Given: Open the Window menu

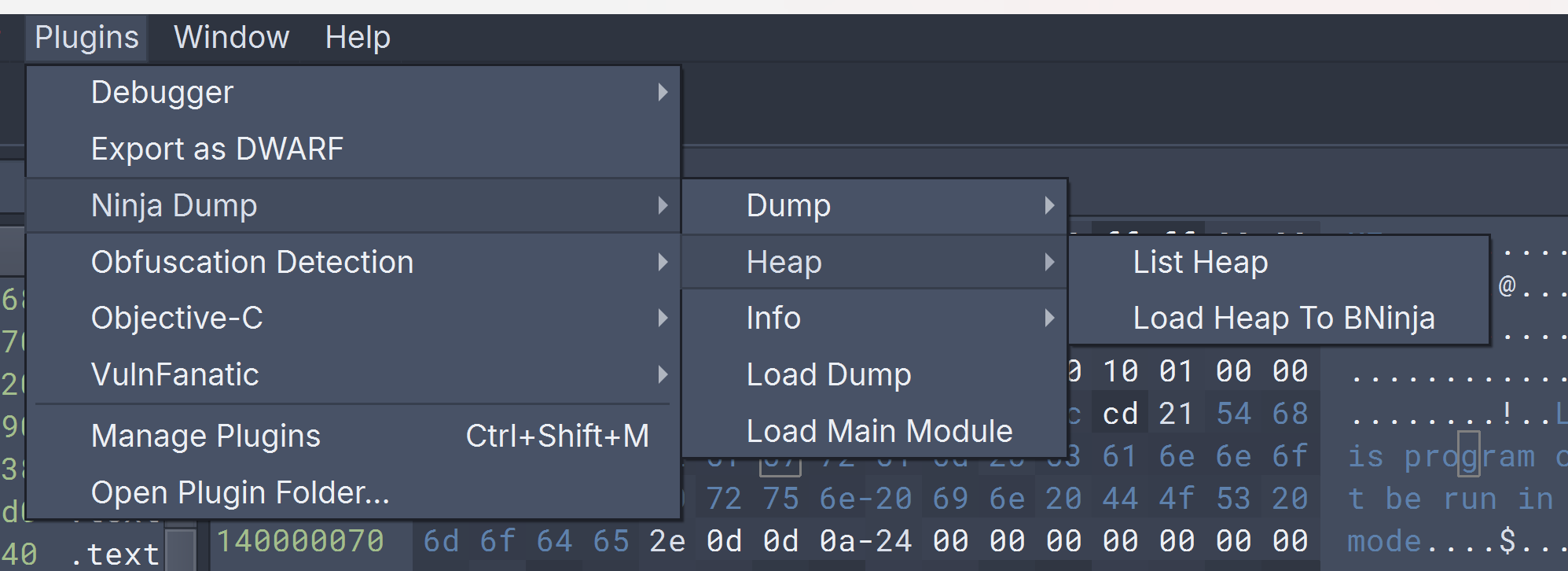Looking at the screenshot, I should tap(232, 38).
